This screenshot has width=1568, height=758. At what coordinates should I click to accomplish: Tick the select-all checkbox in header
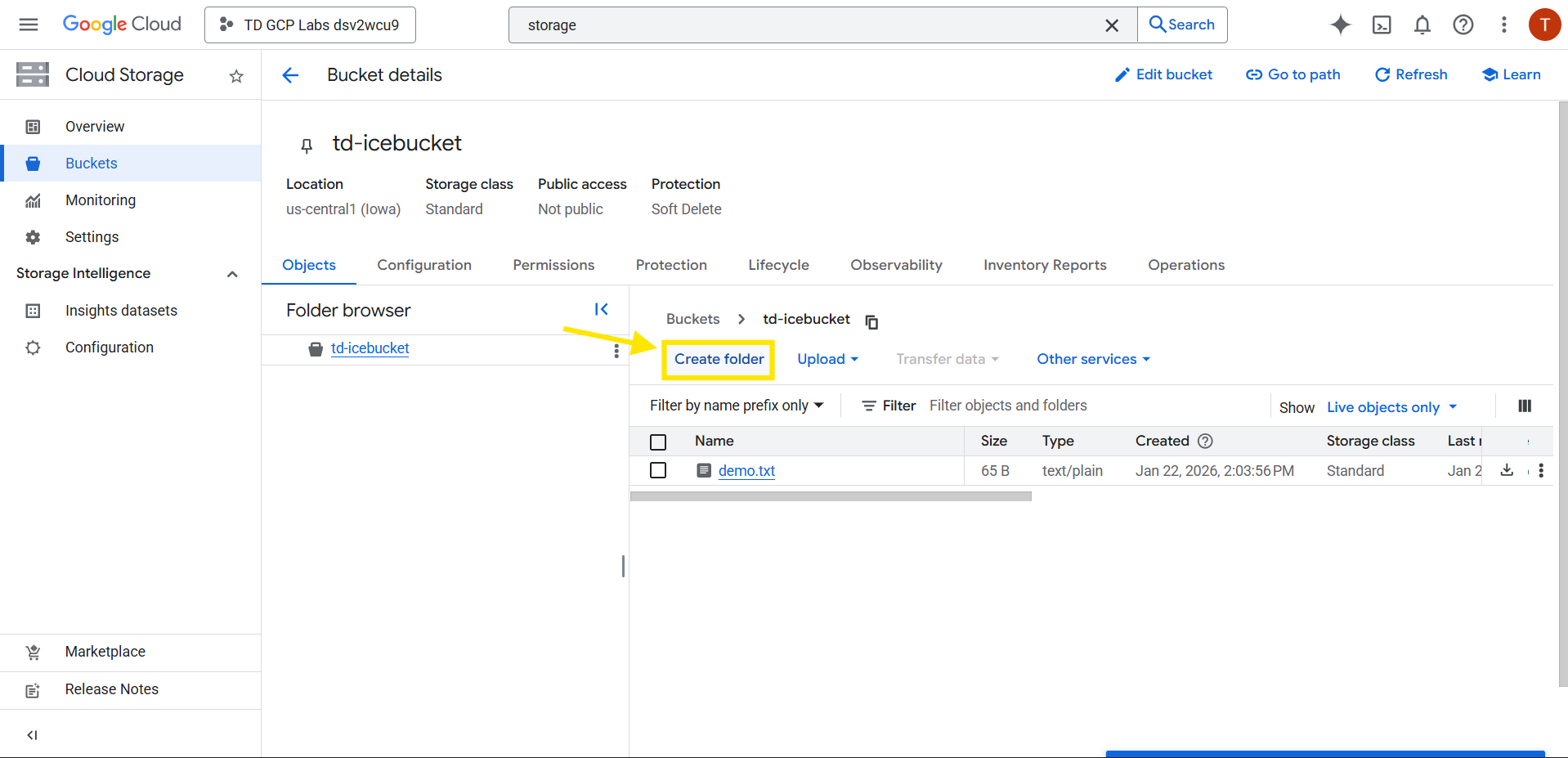[x=658, y=442]
